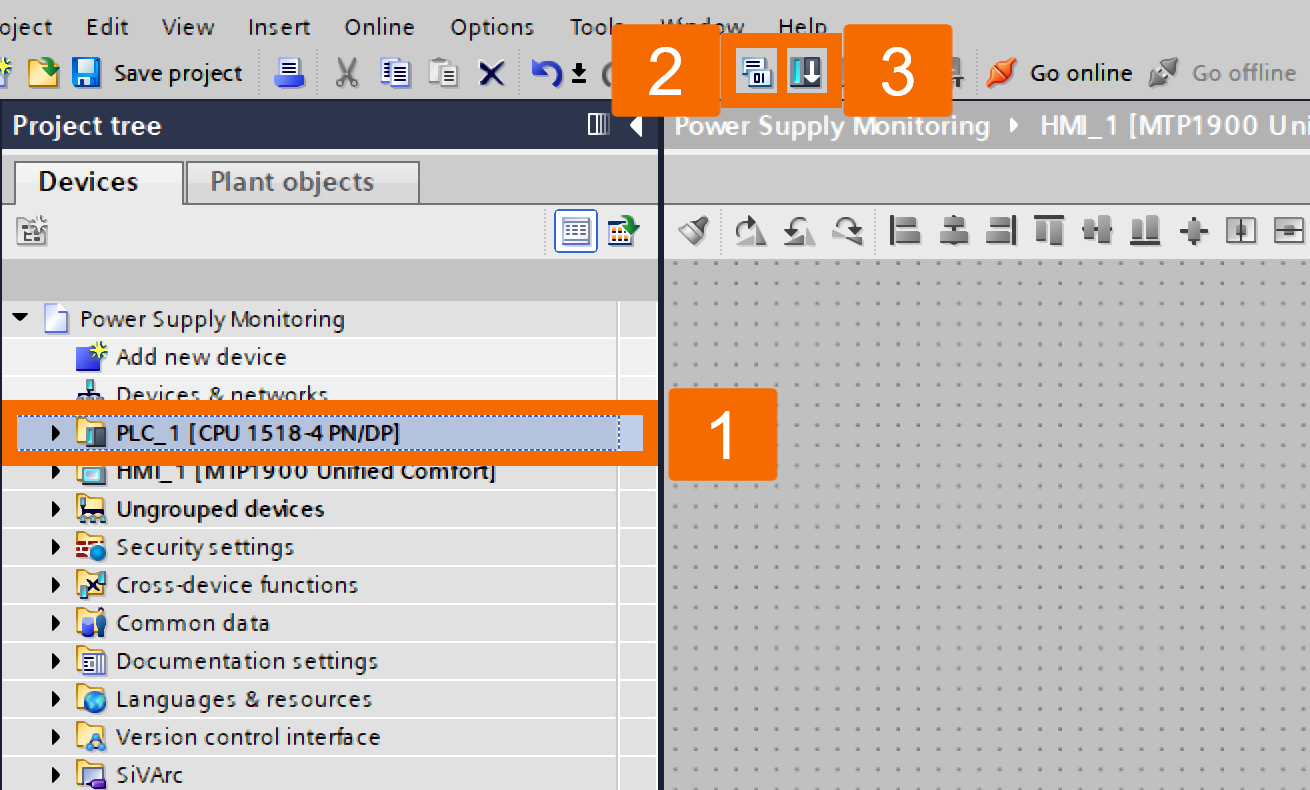This screenshot has height=790, width=1310.
Task: Expand the Cross-device functions node arrow
Action: (56, 585)
